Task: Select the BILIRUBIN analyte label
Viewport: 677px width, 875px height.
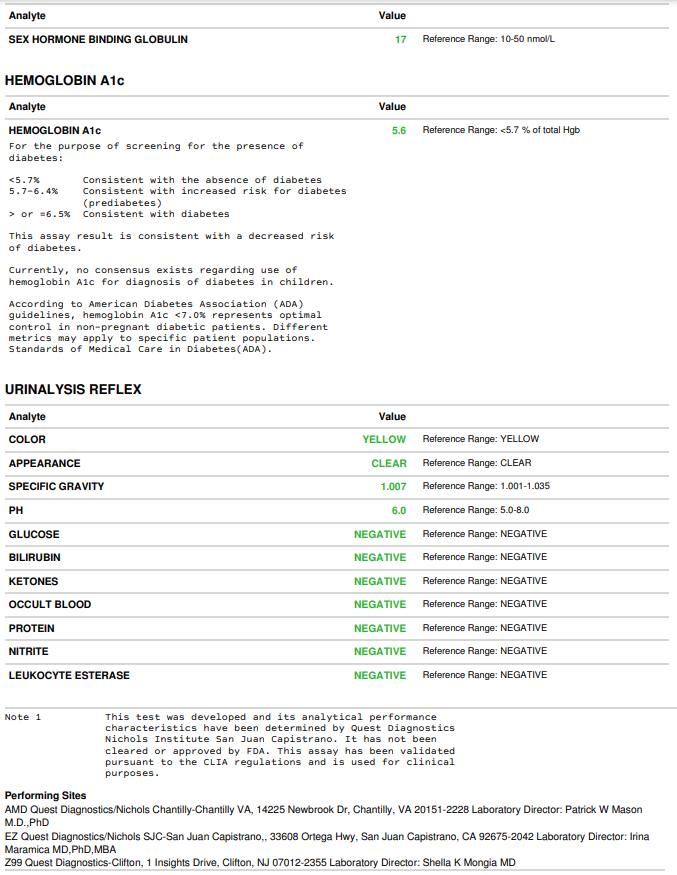Action: coord(35,557)
